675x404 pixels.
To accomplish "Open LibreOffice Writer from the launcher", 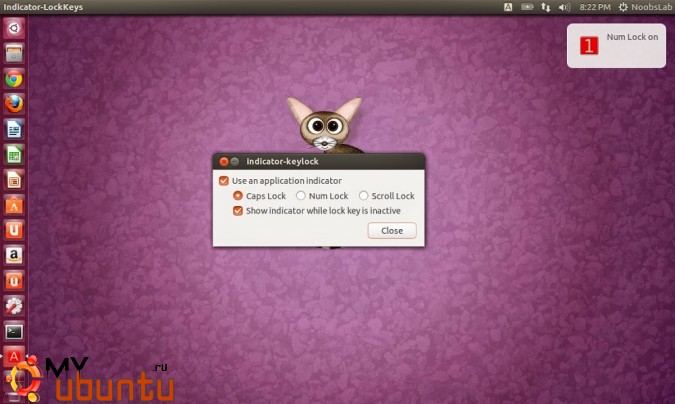I will pos(14,129).
